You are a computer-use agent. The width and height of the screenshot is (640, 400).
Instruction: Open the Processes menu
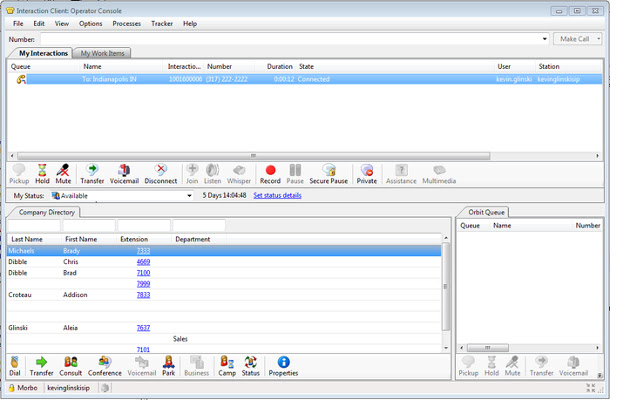tap(127, 24)
